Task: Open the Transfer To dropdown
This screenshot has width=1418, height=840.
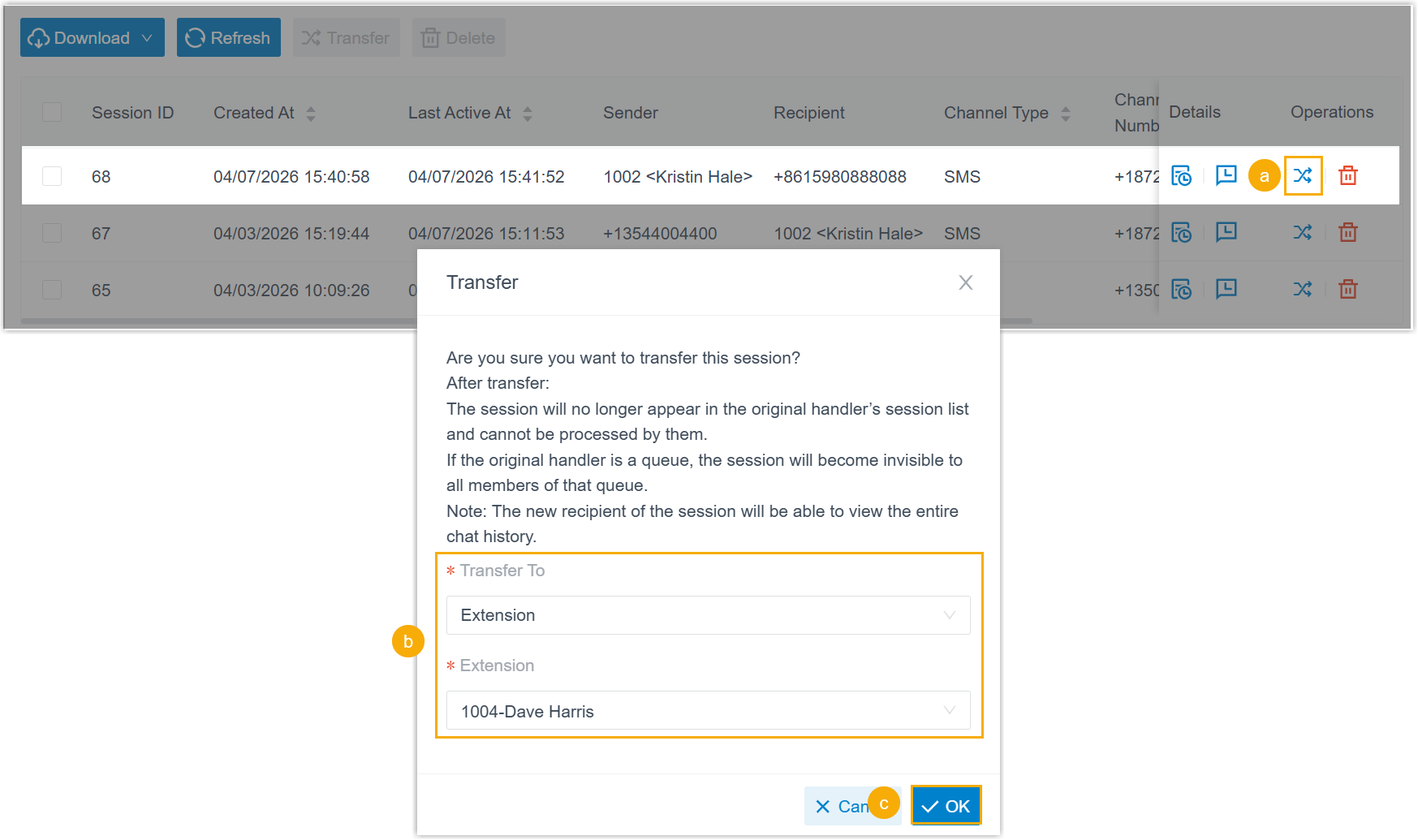Action: (x=708, y=615)
